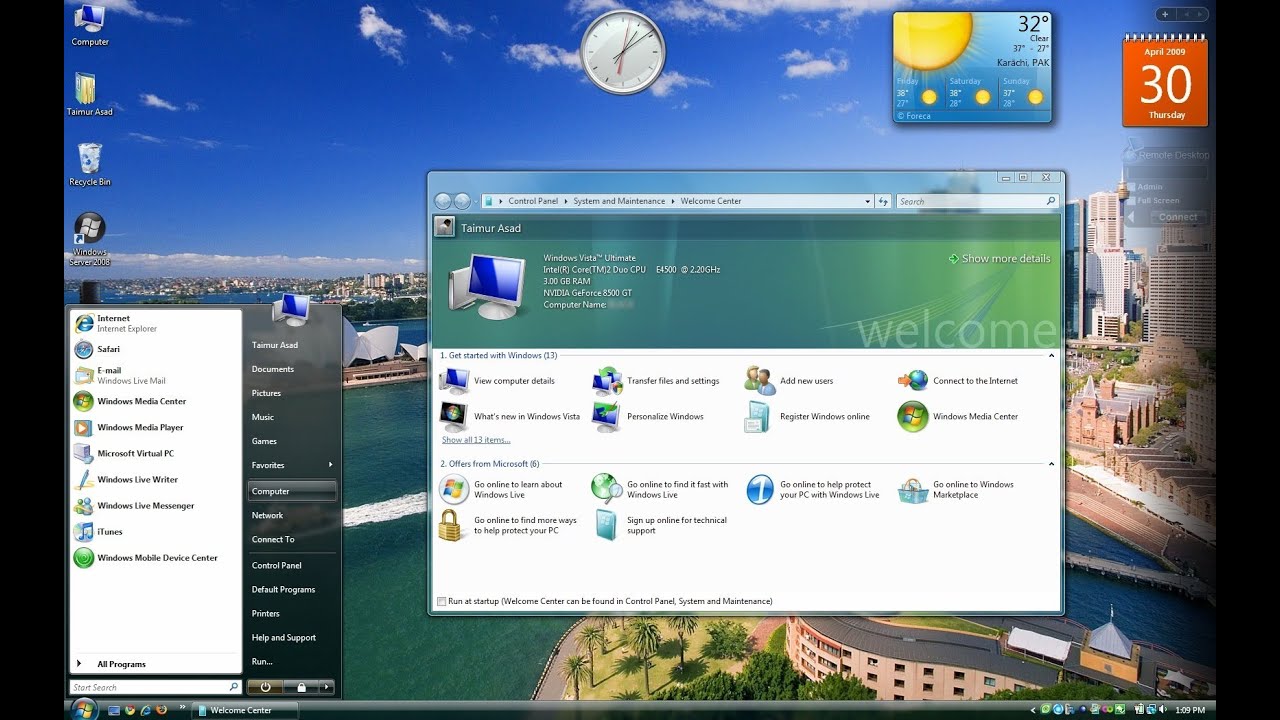The image size is (1280, 720).
Task: Collapse Offers from Microsoft section
Action: pos(1051,464)
